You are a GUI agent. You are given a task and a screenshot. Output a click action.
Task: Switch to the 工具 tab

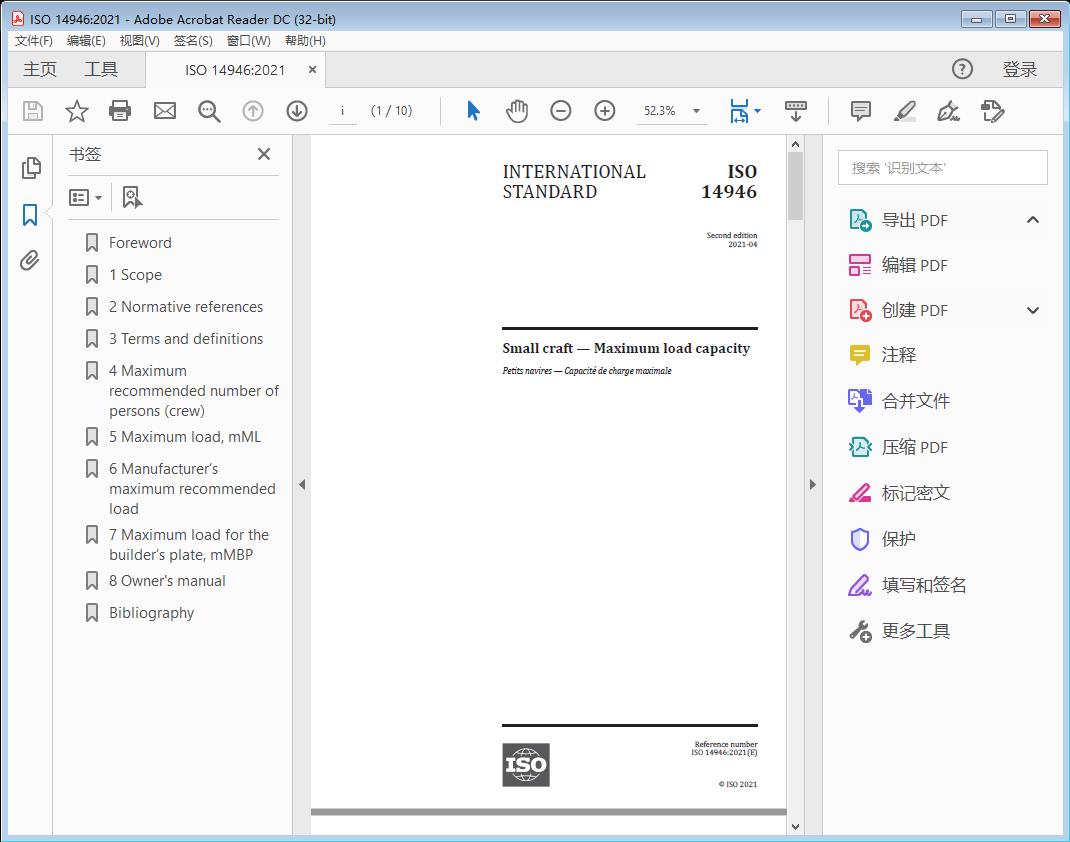pos(101,69)
